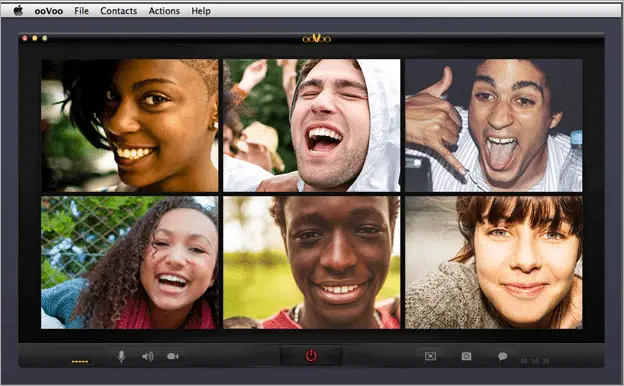Select the video of woman with gold earring

click(x=130, y=125)
